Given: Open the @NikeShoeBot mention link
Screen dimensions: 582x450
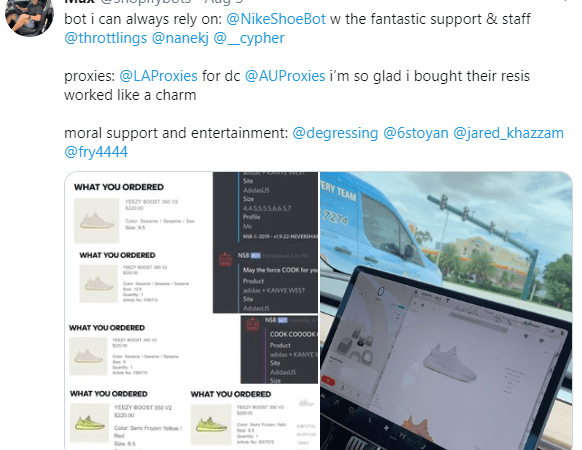Looking at the screenshot, I should point(276,19).
